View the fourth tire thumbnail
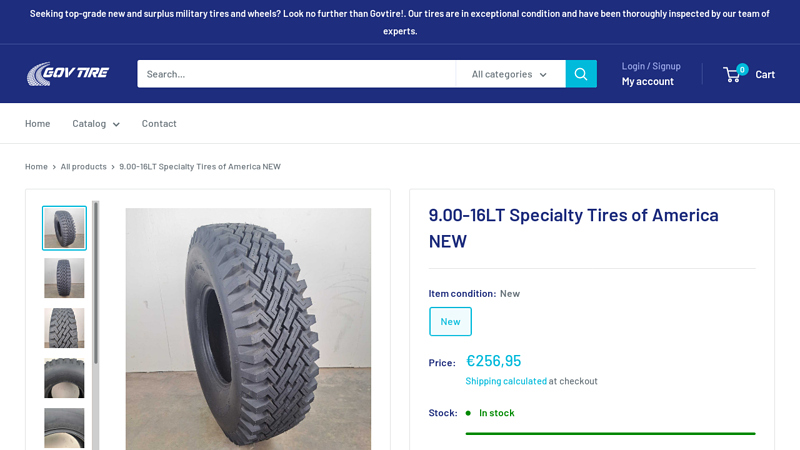The image size is (800, 450). click(x=64, y=378)
